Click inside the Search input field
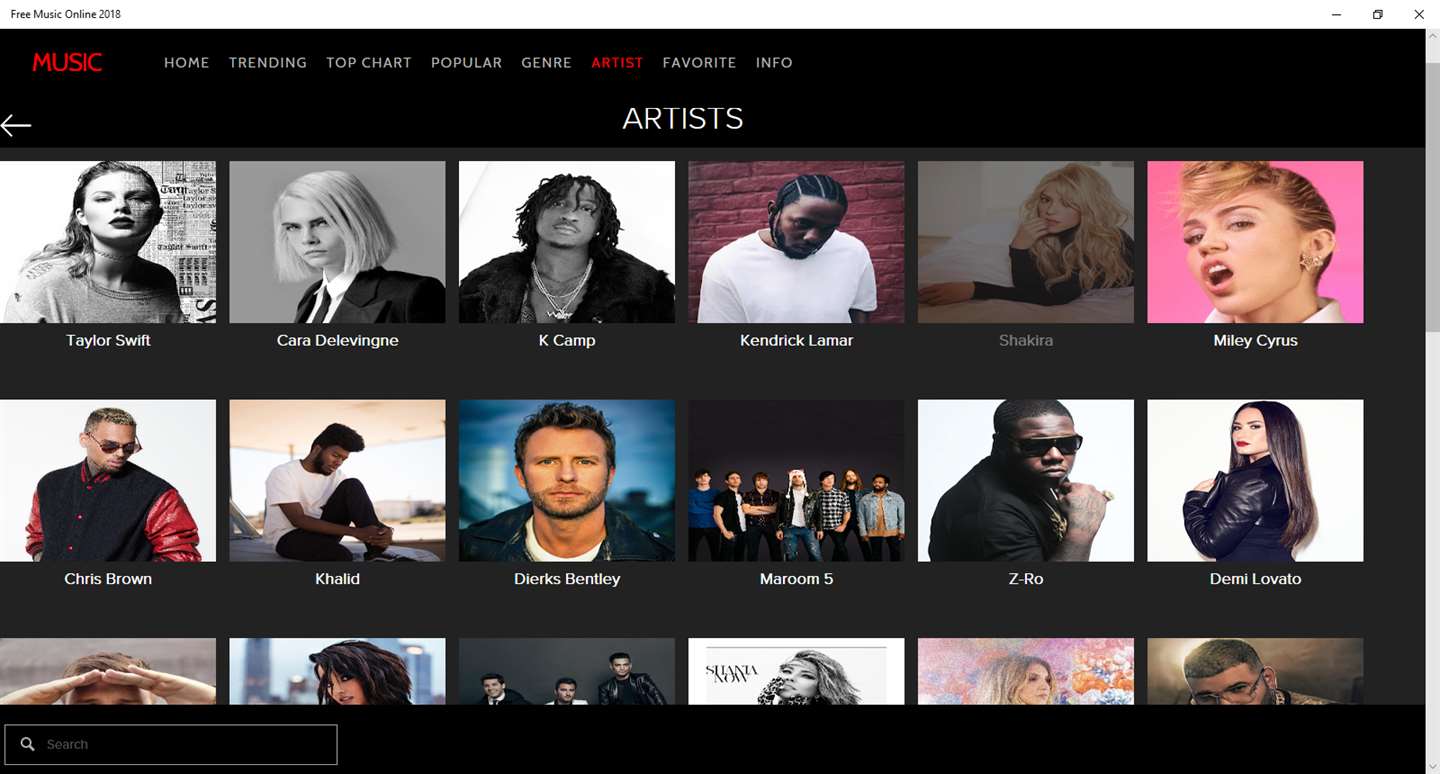This screenshot has height=774, width=1440. [171, 745]
